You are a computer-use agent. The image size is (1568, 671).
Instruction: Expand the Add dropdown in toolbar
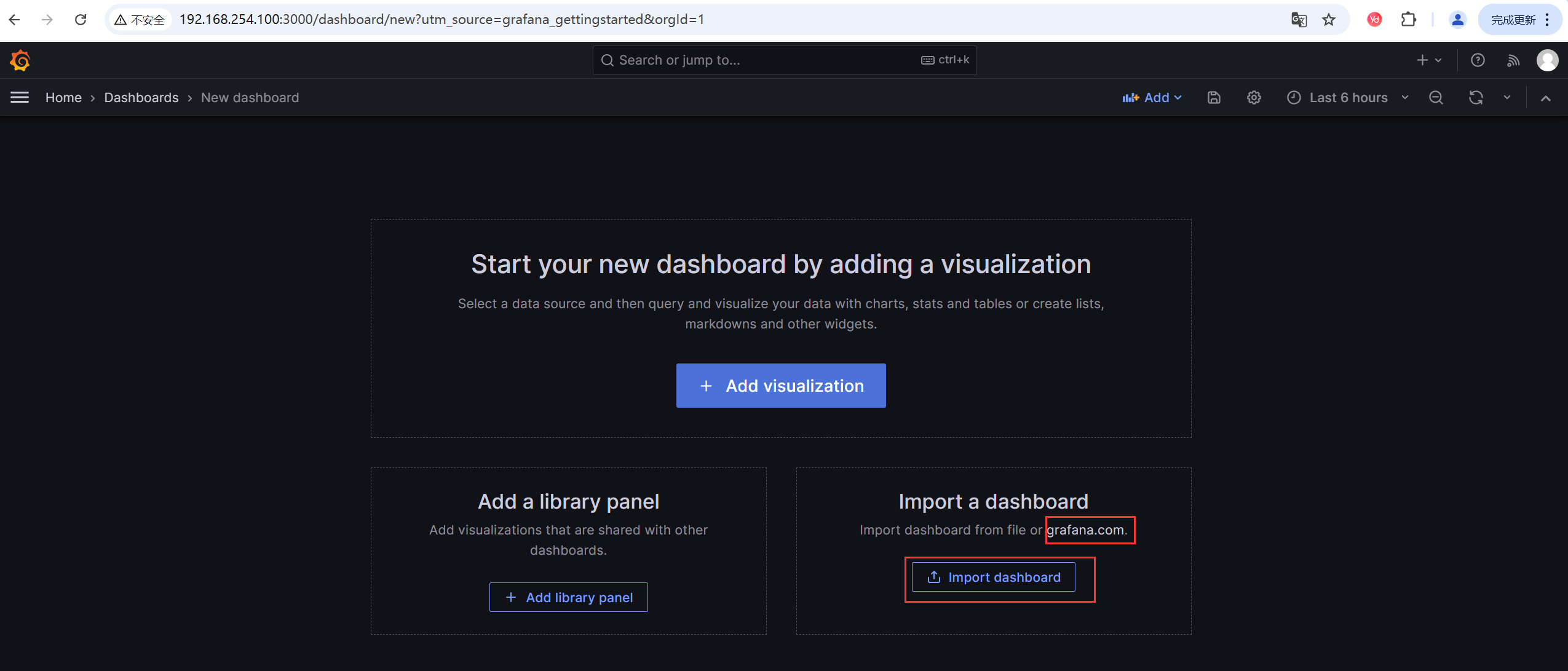[1152, 97]
